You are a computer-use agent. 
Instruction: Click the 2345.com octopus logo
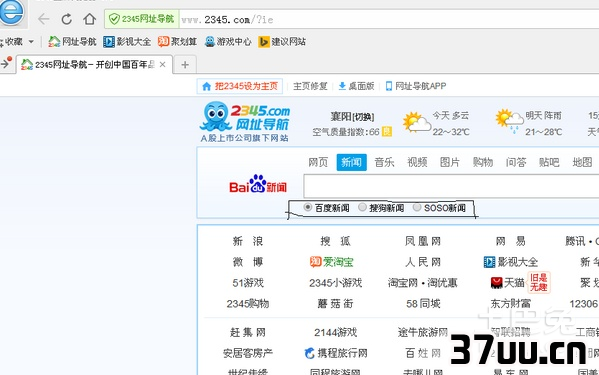coord(245,121)
